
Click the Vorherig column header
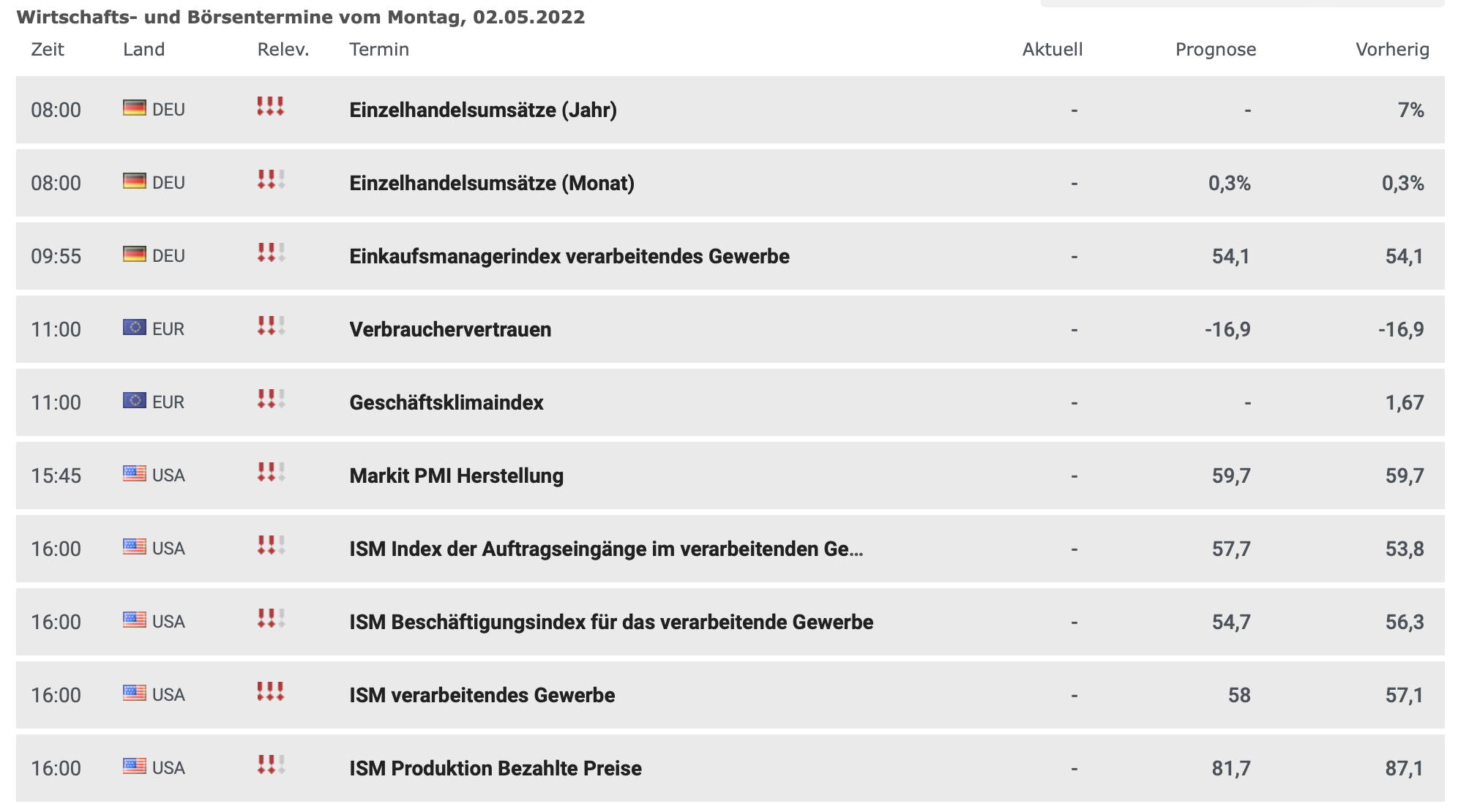(1392, 49)
